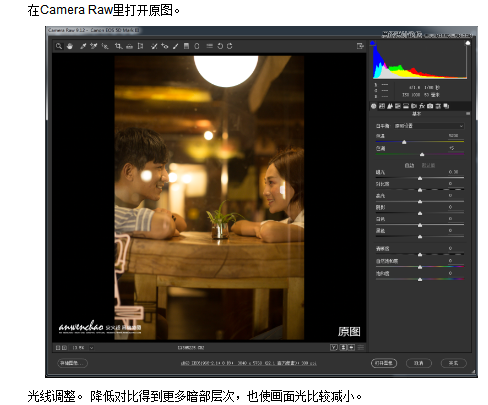Select the Graduated Filter tool
Image resolution: width=488 pixels, height=405 pixels.
click(x=186, y=46)
